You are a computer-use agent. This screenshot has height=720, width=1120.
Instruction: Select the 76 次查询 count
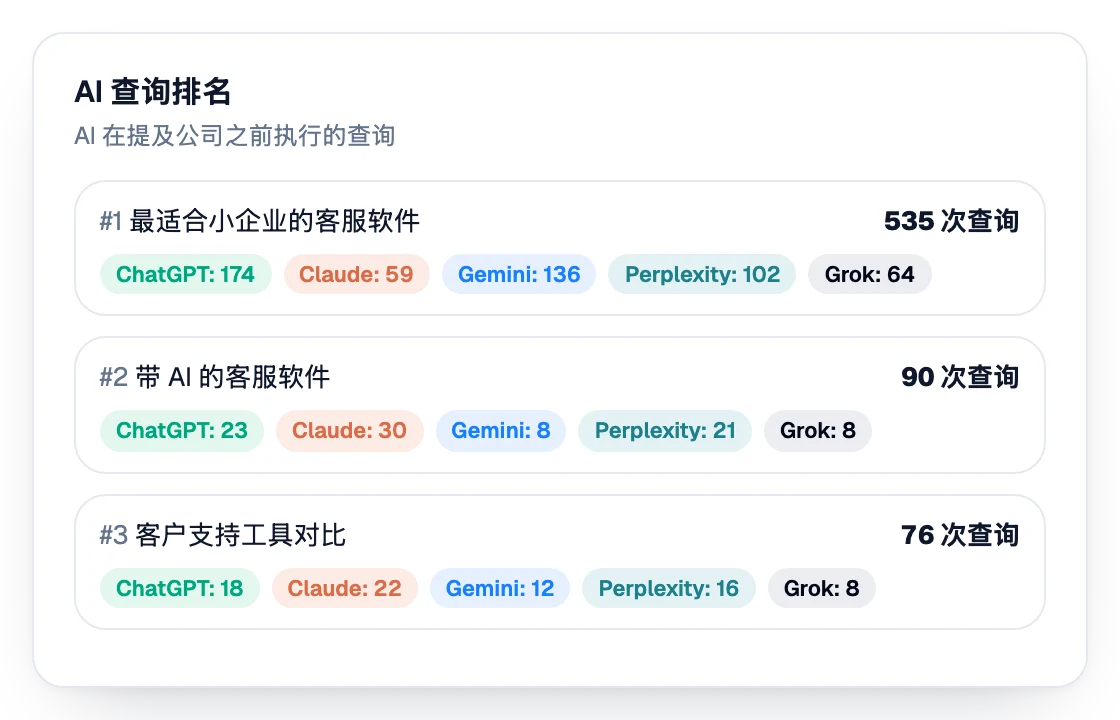tap(960, 534)
